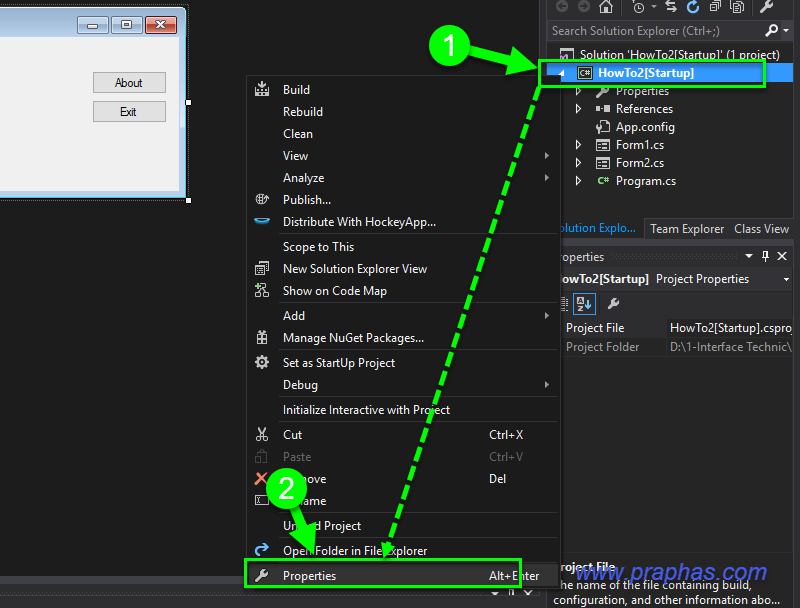Select HowTo2[Startup] project in tree
800x608 pixels.
pyautogui.click(x=645, y=73)
